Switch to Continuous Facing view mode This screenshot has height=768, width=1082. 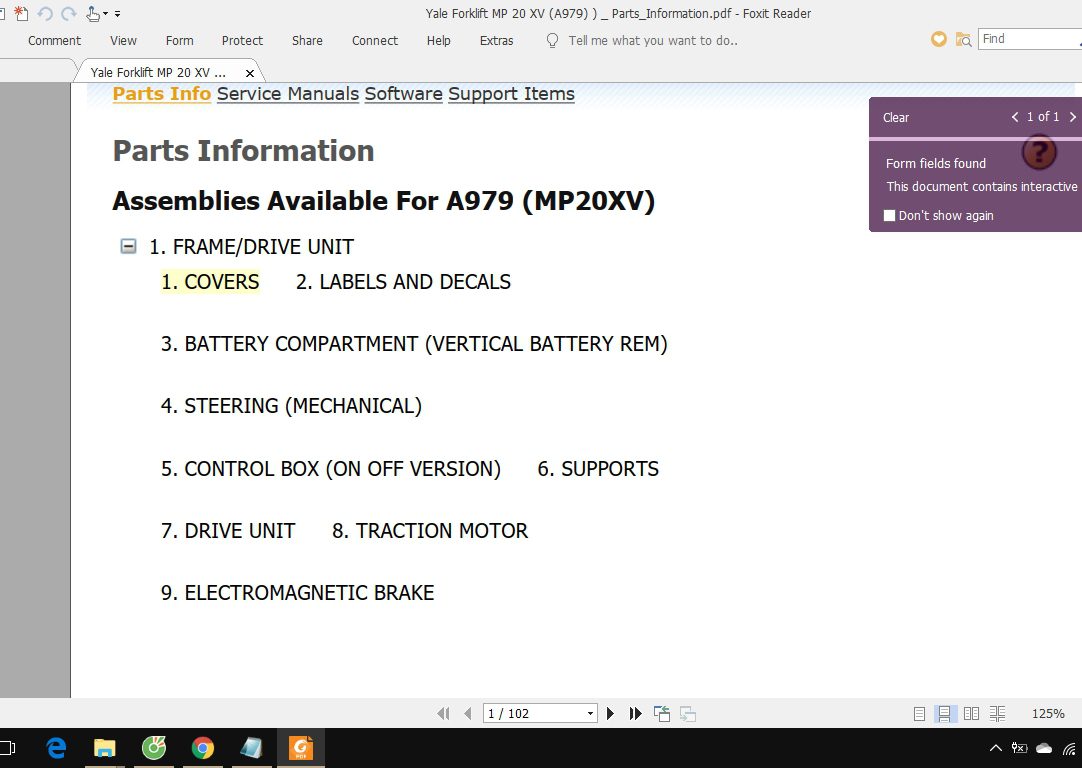click(997, 713)
